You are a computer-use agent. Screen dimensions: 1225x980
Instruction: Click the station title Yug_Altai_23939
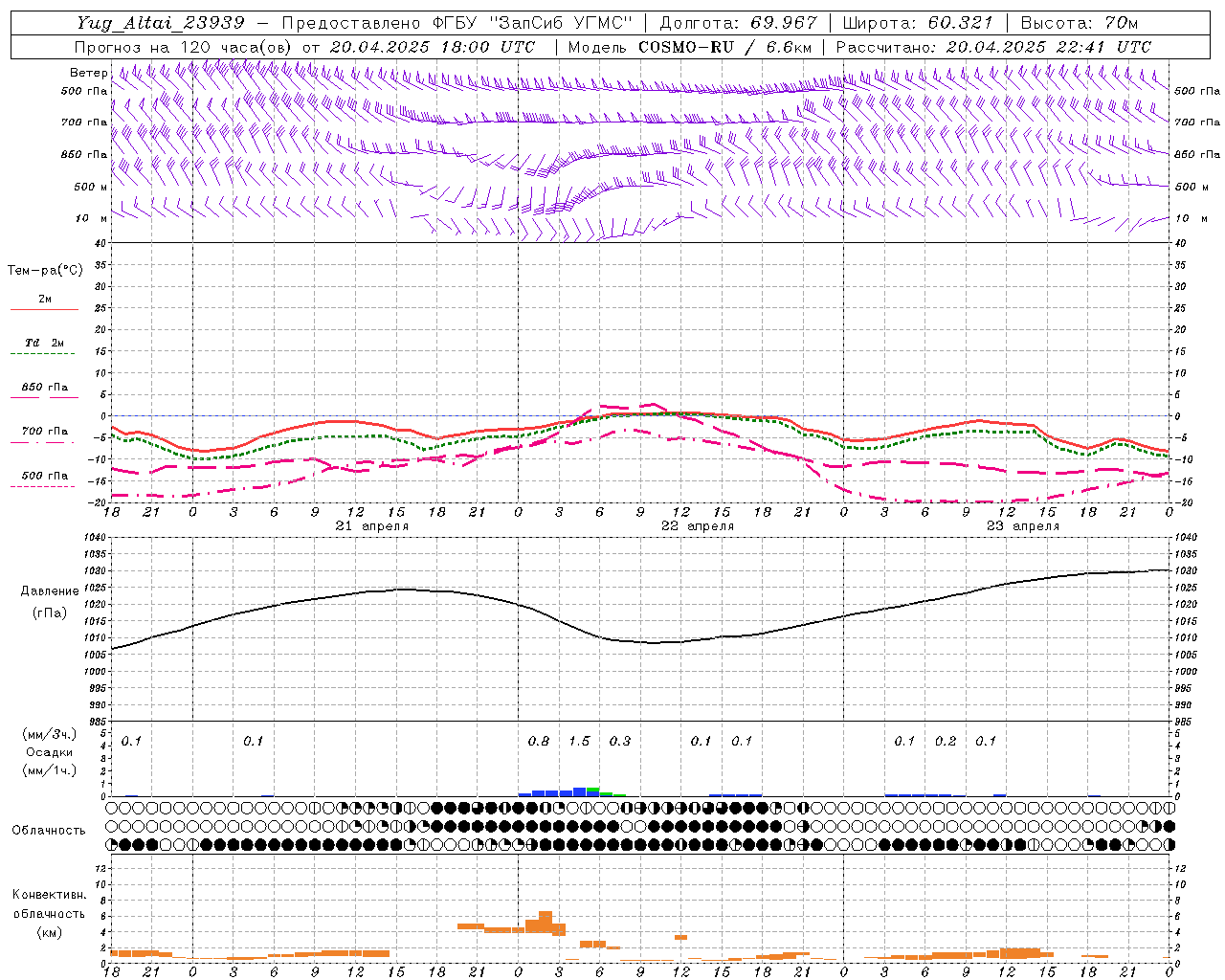161,23
